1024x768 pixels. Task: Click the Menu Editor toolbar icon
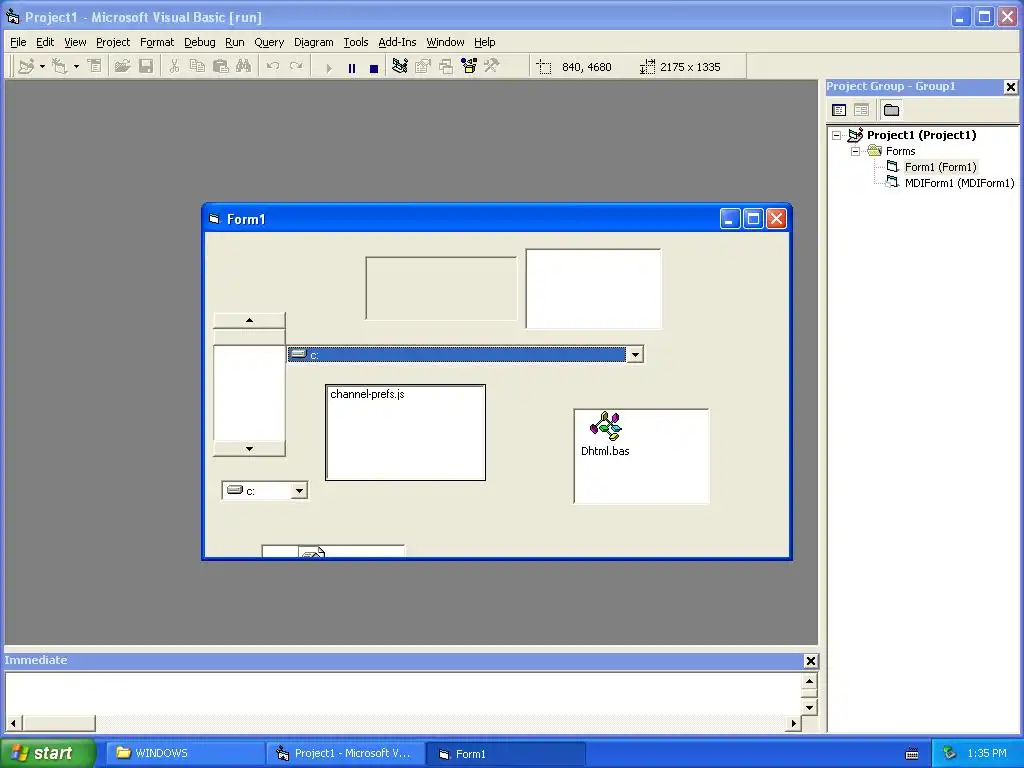95,66
